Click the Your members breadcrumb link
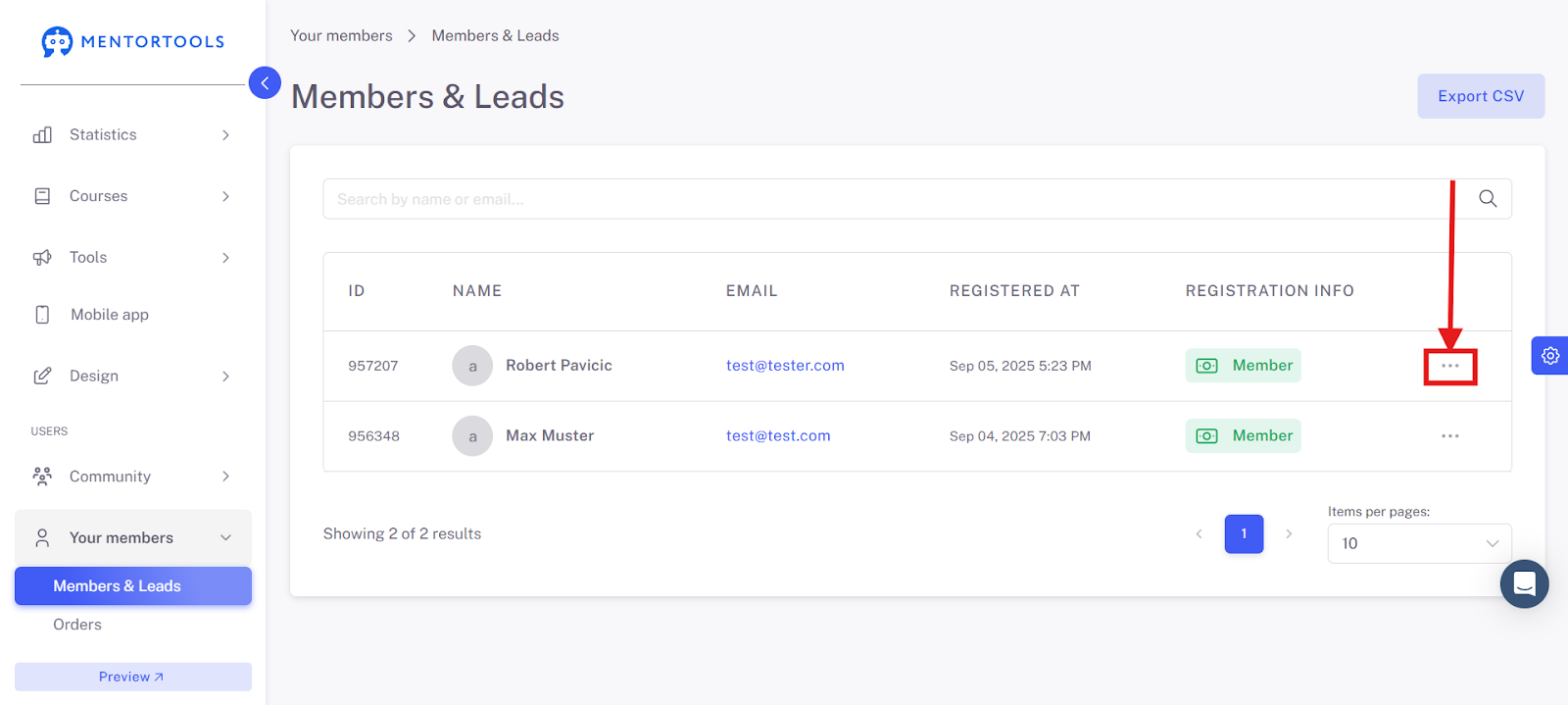 coord(341,35)
